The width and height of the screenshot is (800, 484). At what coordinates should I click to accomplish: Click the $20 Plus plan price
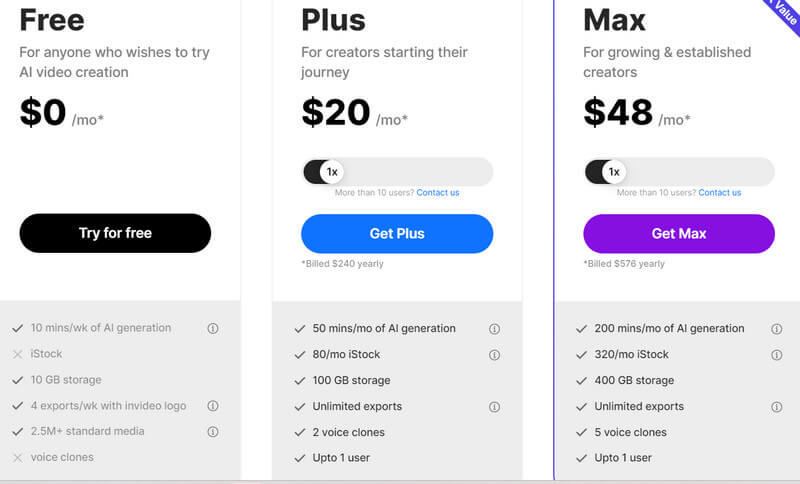[x=336, y=112]
